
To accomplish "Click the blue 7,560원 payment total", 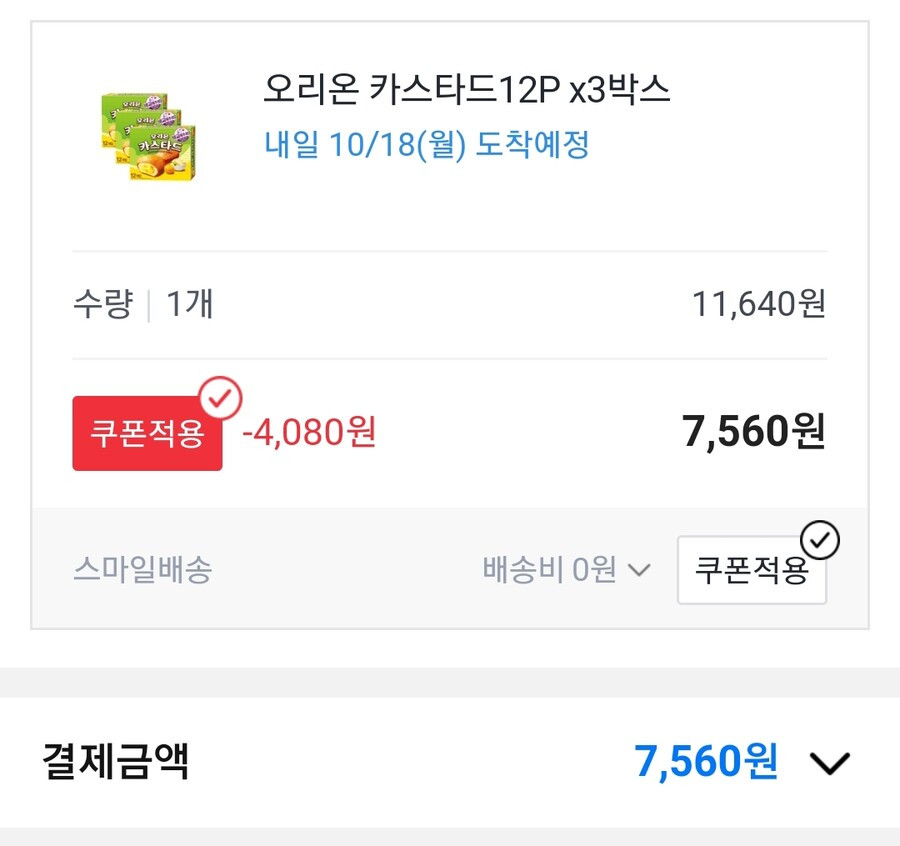I will click(706, 762).
